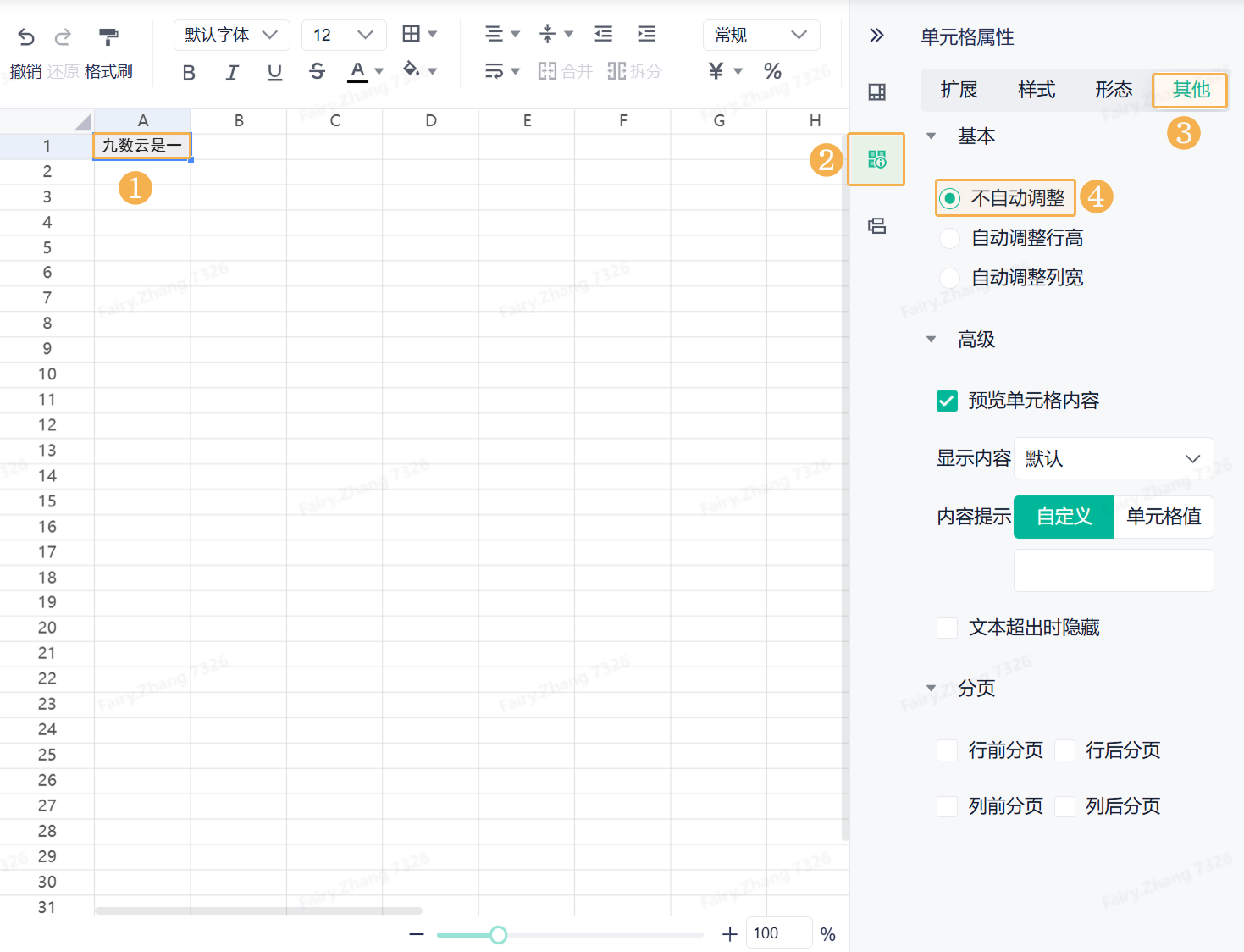Check the 行前分页 checkbox
The height and width of the screenshot is (952, 1244).
(x=947, y=750)
